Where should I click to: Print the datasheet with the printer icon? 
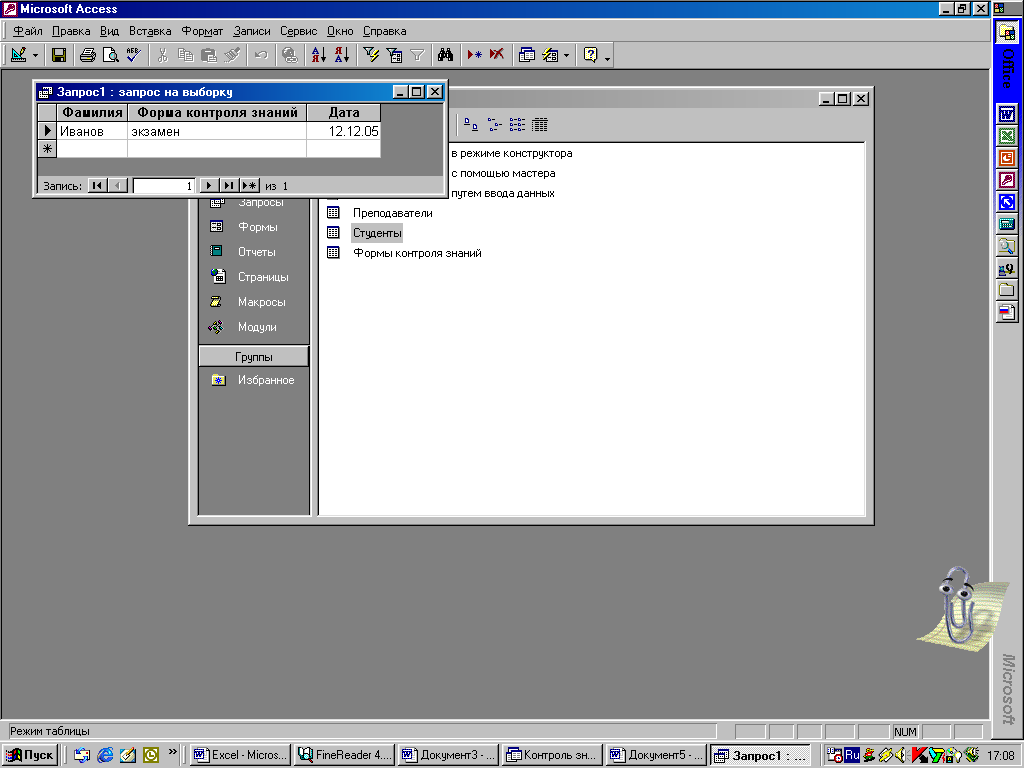88,56
